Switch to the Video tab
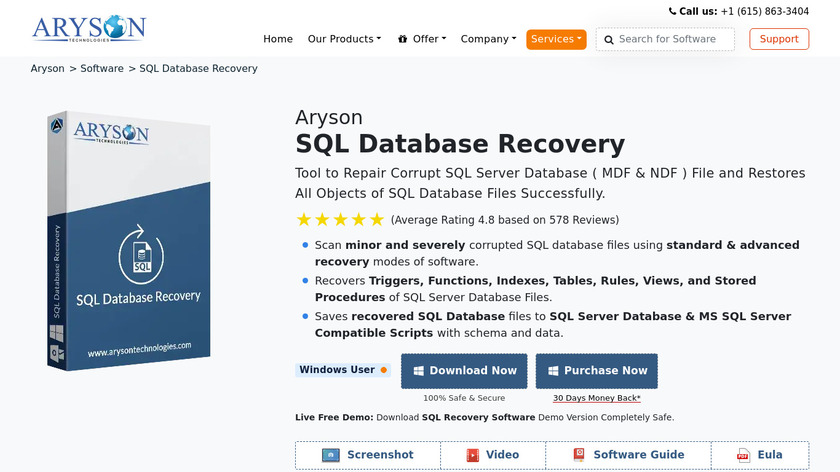 (493, 455)
